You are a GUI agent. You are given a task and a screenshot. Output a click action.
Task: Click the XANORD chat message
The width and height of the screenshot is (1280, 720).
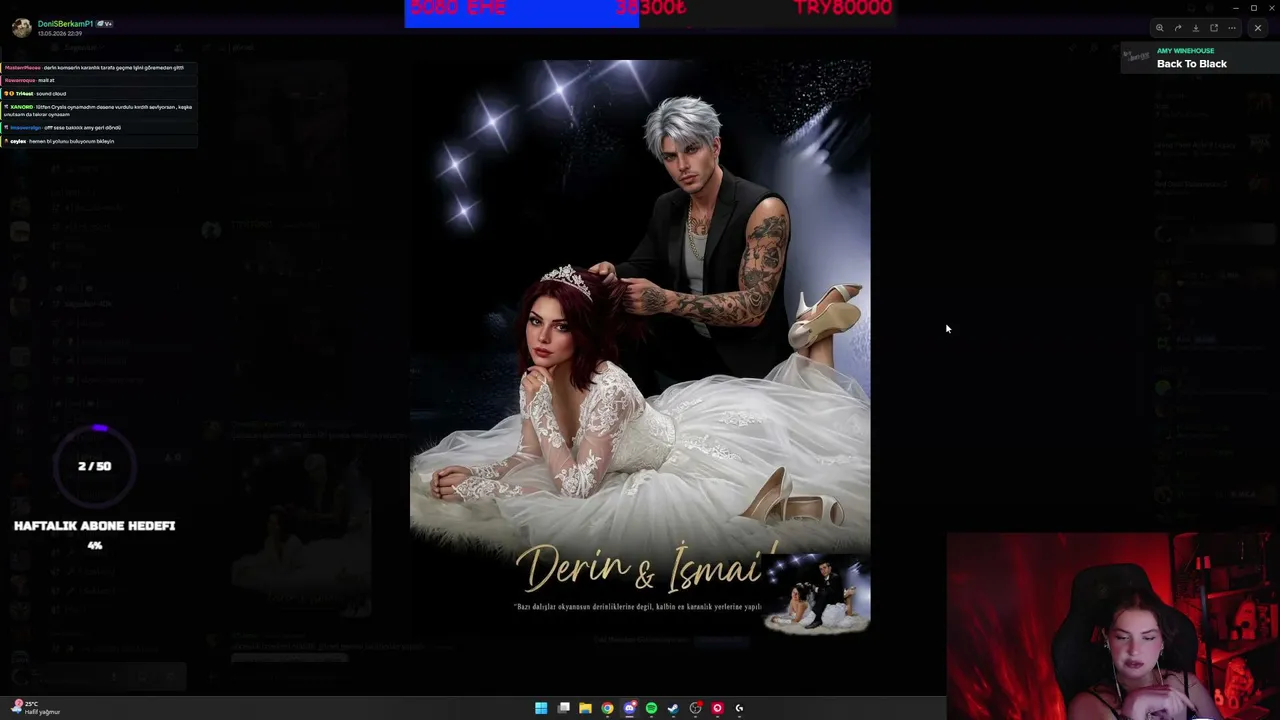point(100,110)
